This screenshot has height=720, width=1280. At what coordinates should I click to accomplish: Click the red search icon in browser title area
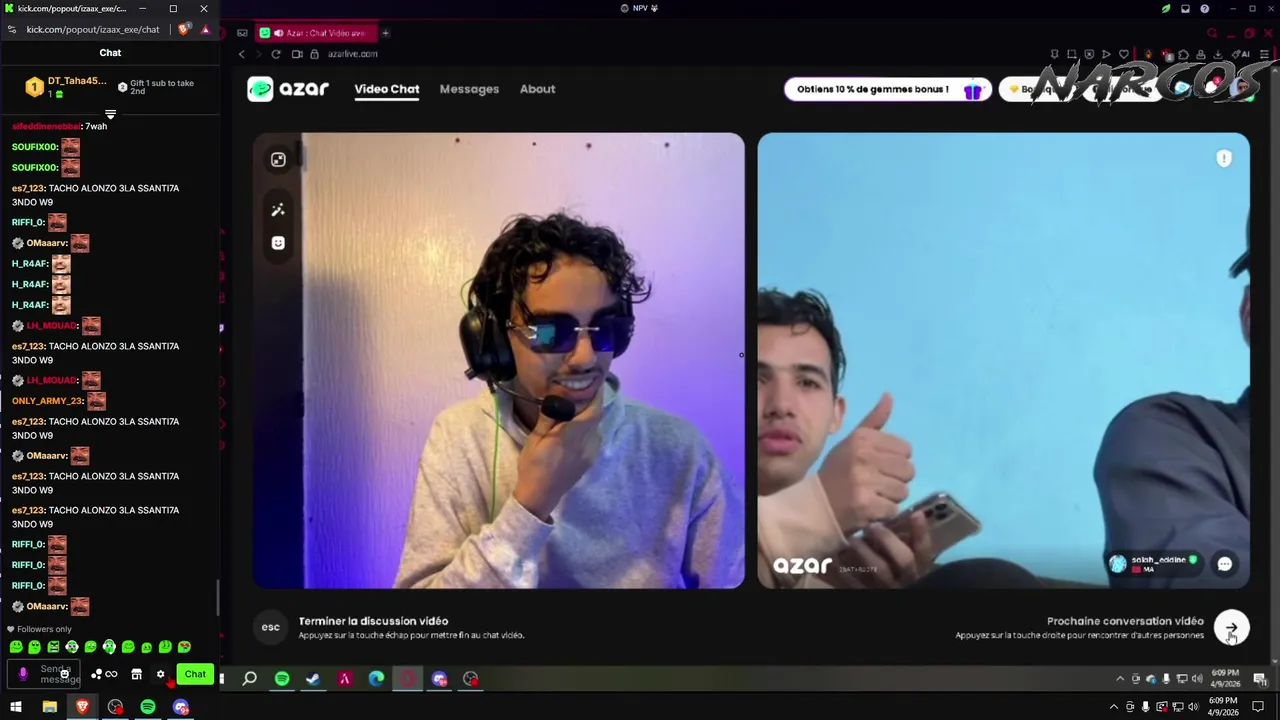tap(1212, 33)
